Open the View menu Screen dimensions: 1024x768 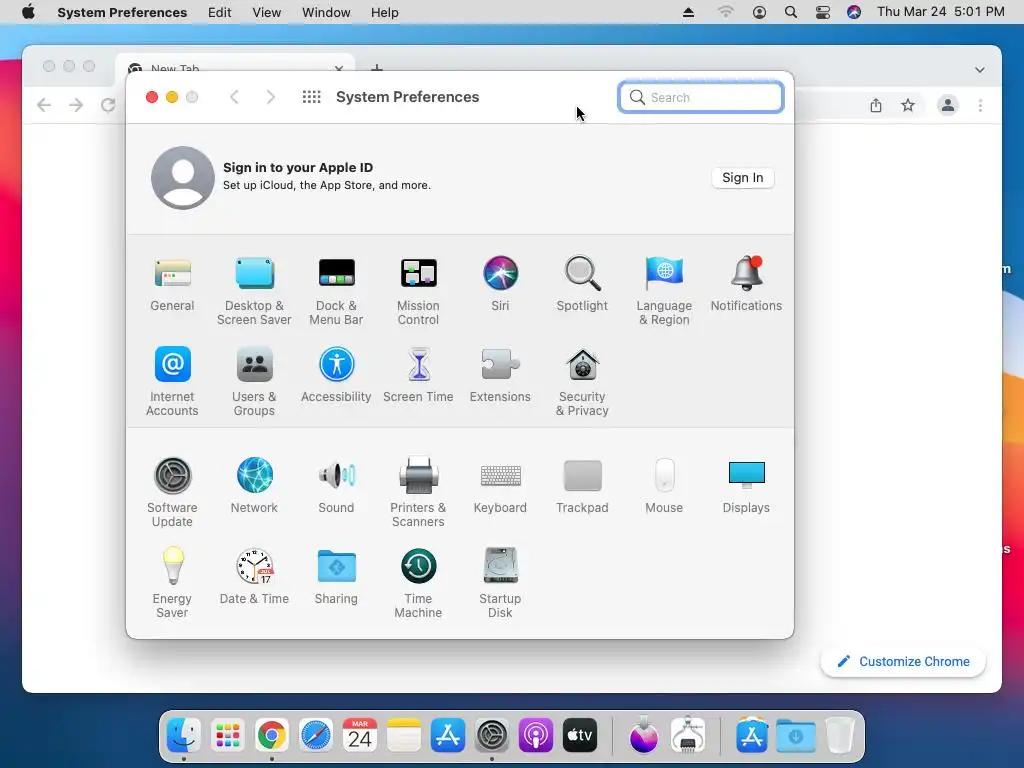click(266, 12)
